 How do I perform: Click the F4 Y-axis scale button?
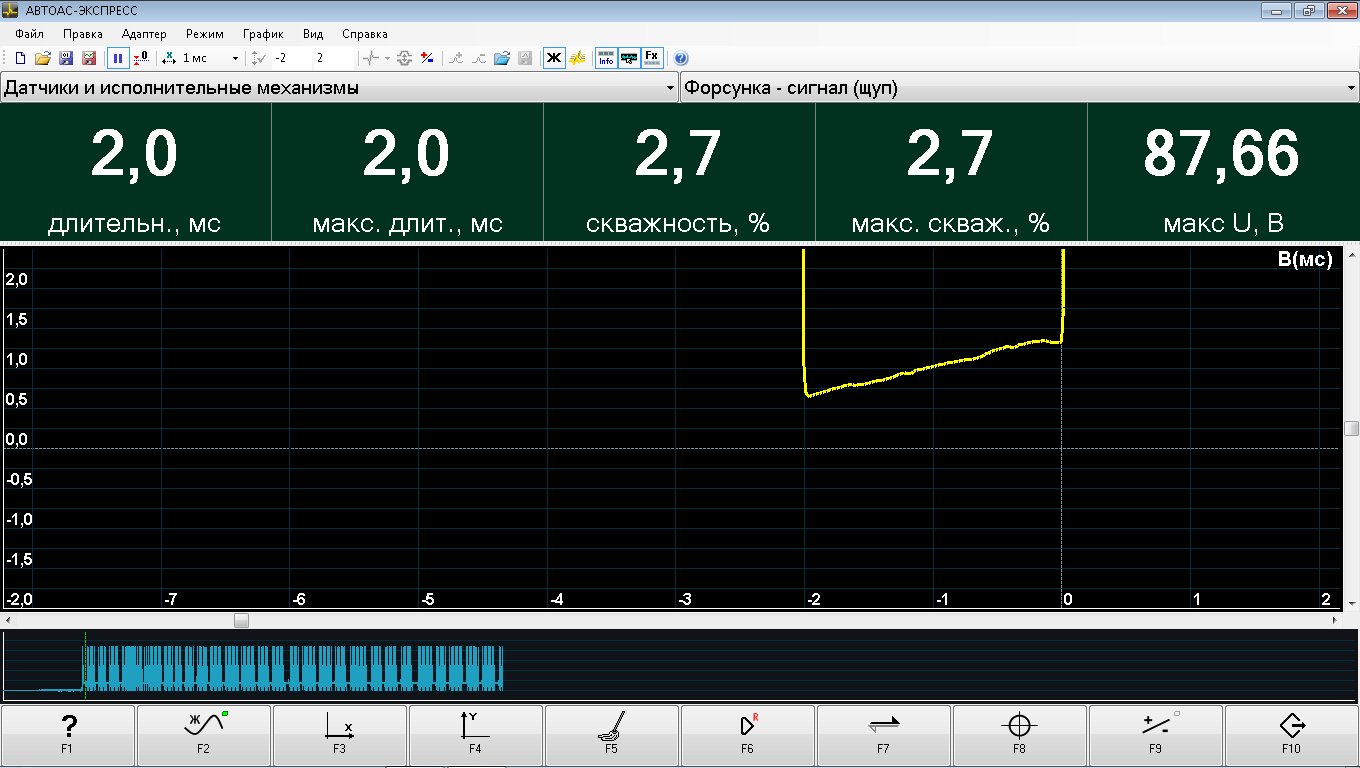pos(475,735)
